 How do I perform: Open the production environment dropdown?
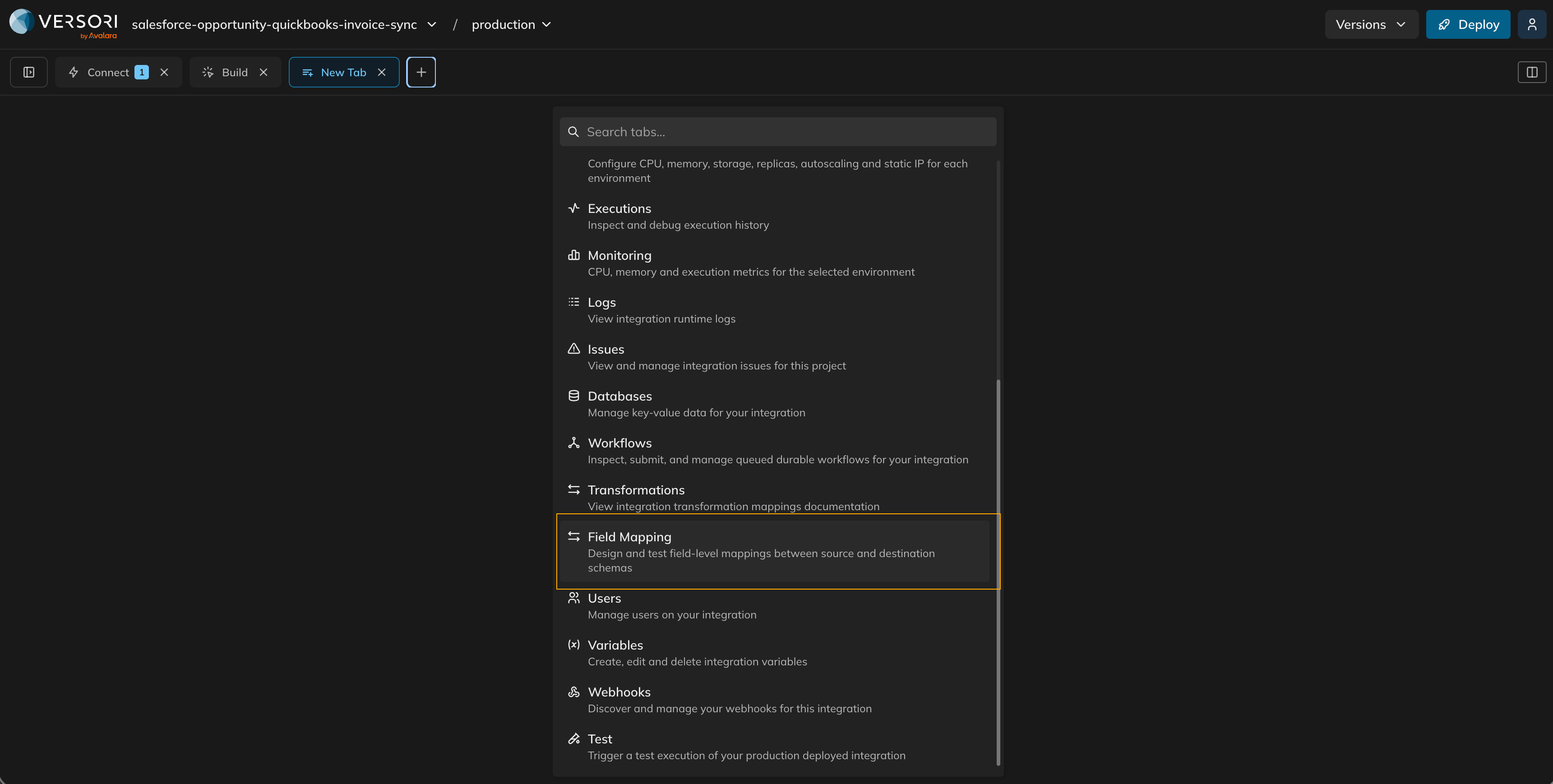point(511,24)
